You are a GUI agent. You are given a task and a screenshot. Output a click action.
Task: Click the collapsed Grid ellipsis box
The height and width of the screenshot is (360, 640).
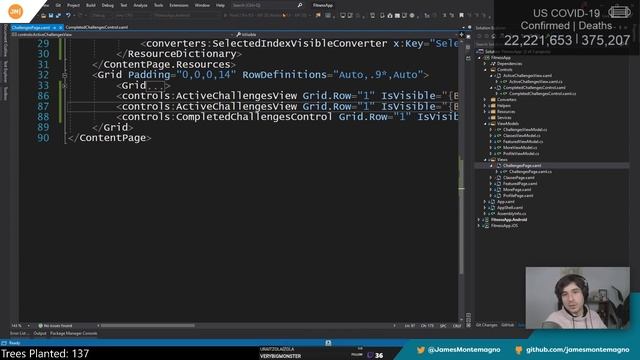pos(155,86)
